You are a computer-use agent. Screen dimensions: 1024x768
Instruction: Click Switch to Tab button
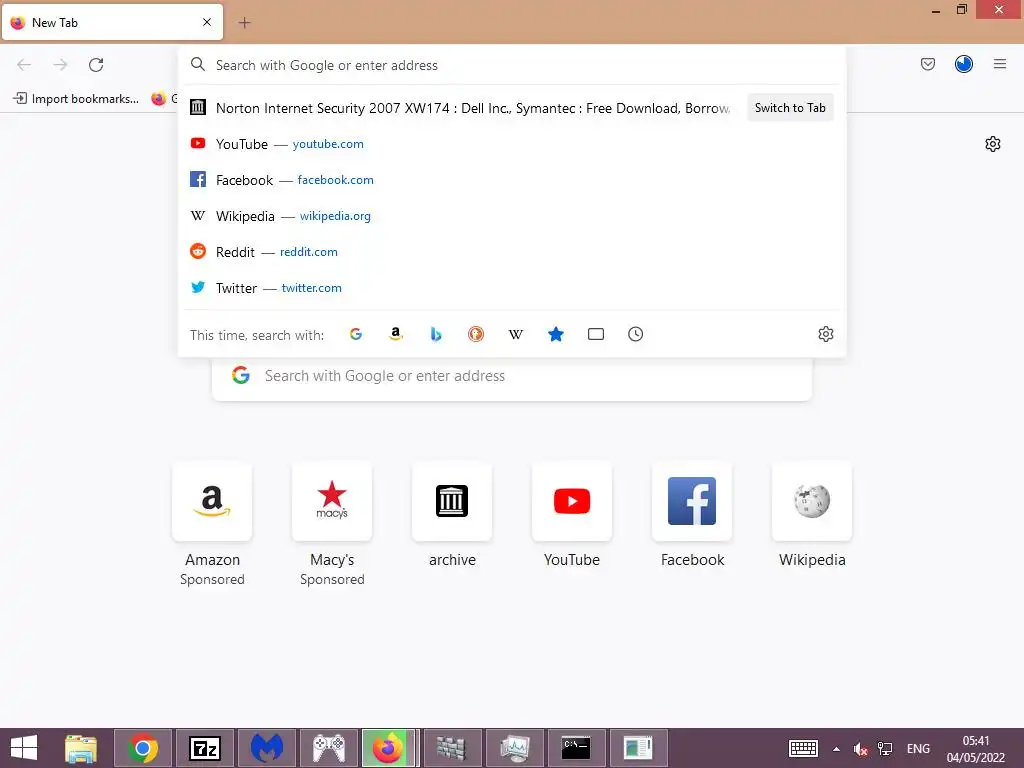(x=790, y=108)
